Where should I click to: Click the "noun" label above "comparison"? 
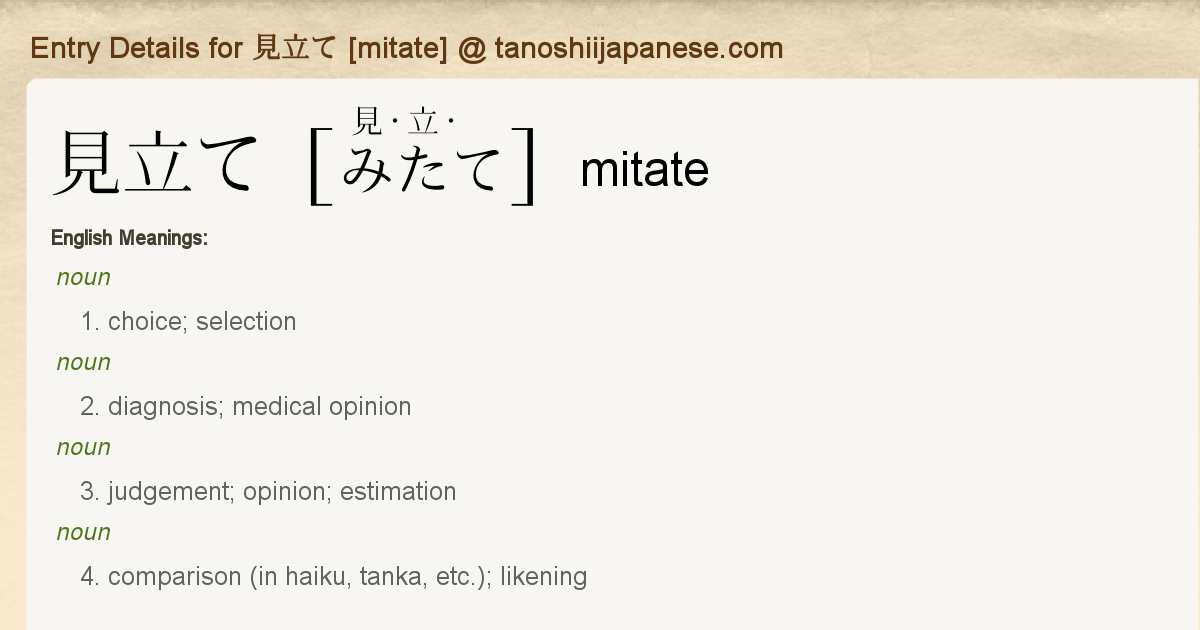[84, 532]
